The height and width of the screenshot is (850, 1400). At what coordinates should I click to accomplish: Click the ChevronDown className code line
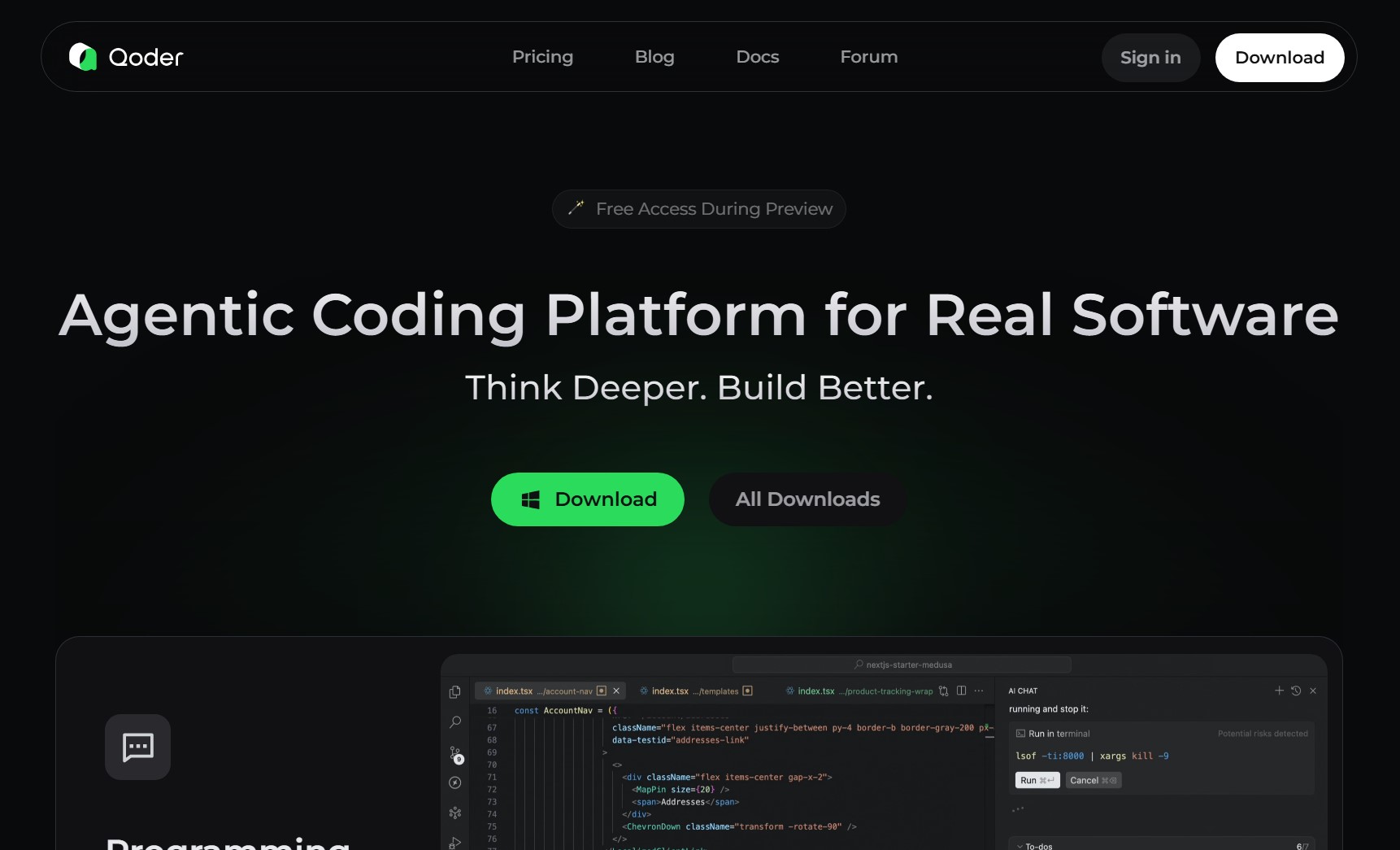[x=739, y=826]
